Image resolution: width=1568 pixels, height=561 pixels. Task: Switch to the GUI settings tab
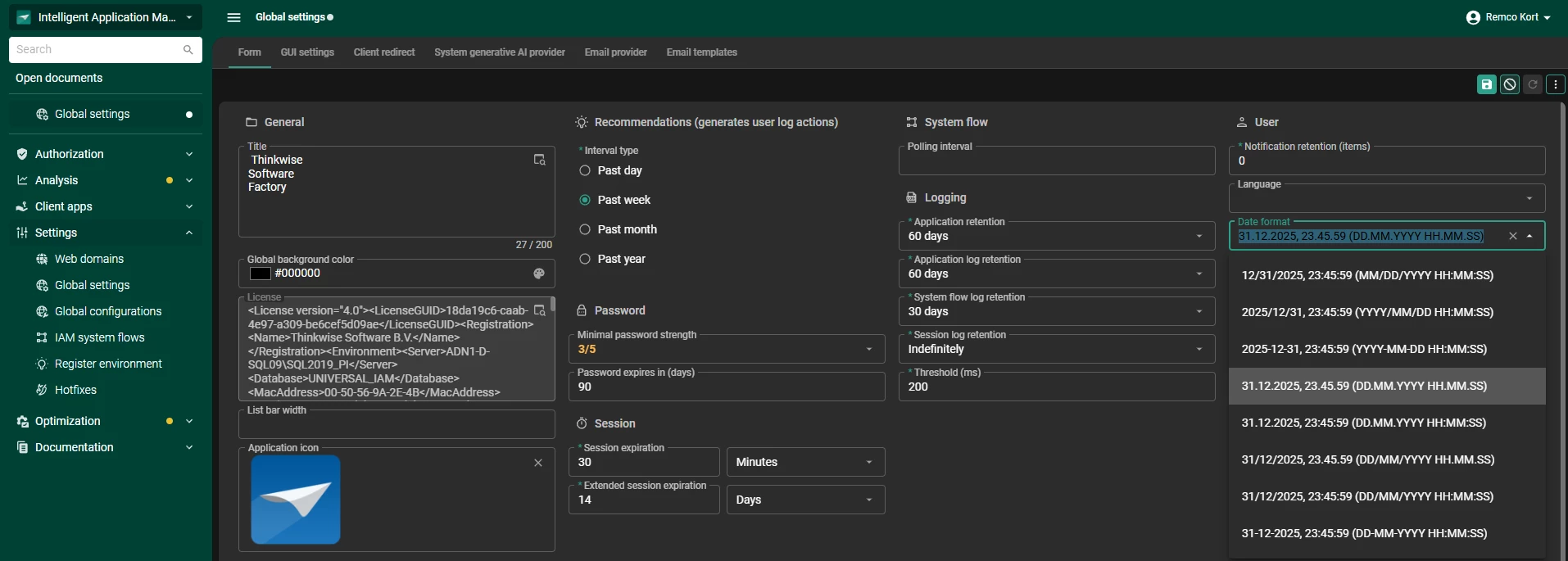pyautogui.click(x=307, y=52)
